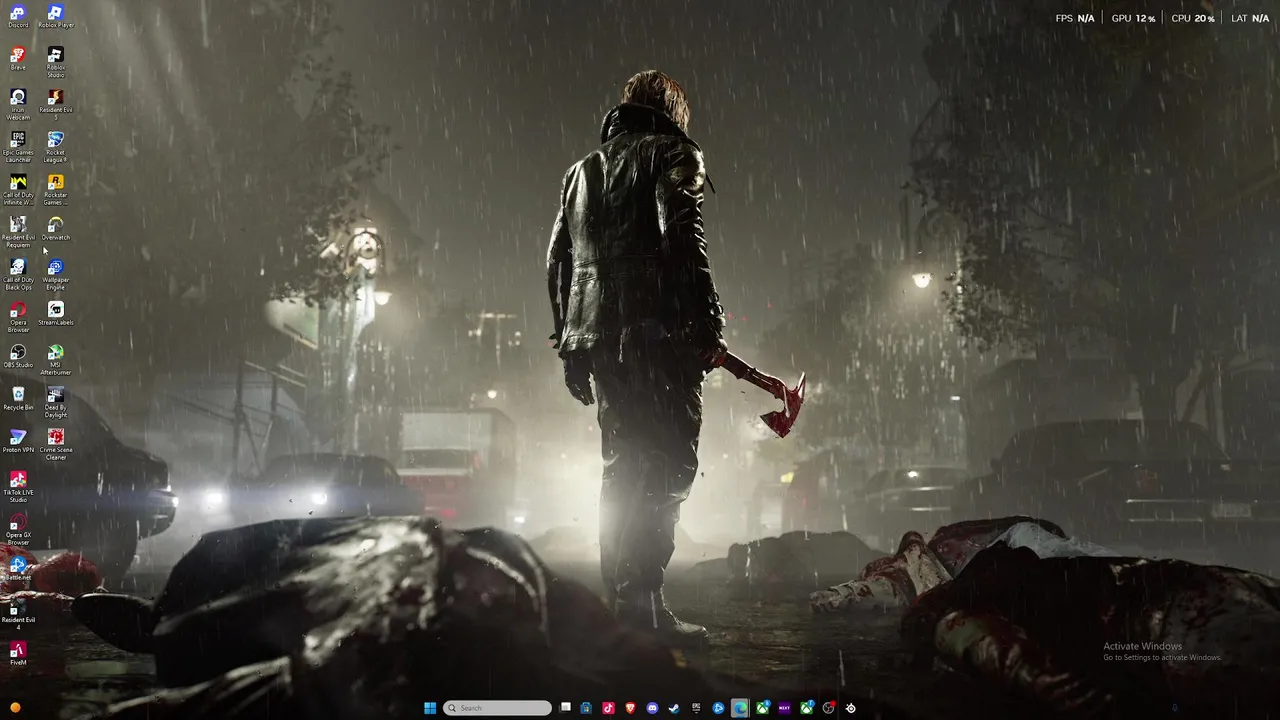The height and width of the screenshot is (720, 1280).
Task: Select the Crime Scene Cleaner shortcut
Action: (x=56, y=445)
